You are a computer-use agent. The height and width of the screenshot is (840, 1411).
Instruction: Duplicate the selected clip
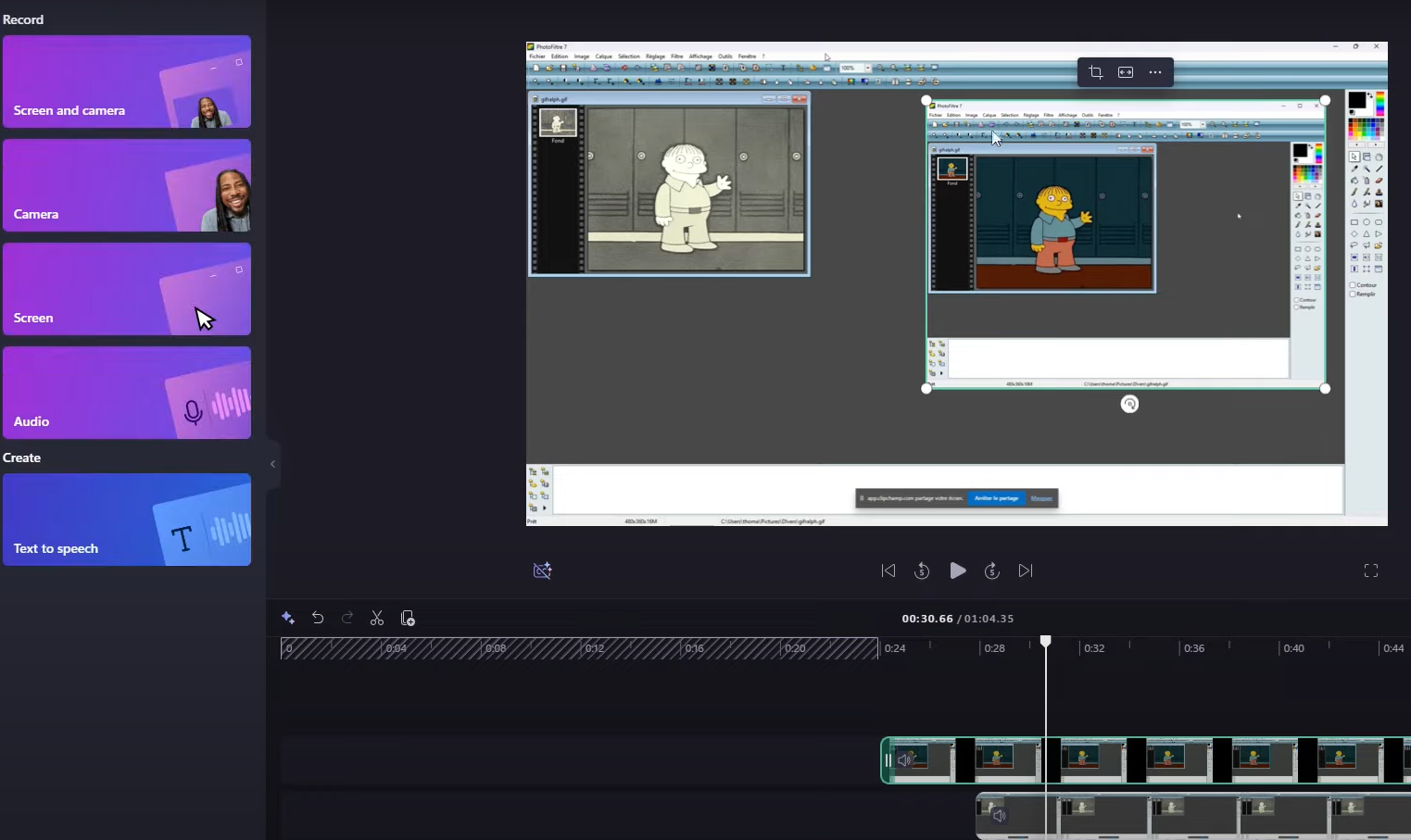(x=408, y=618)
